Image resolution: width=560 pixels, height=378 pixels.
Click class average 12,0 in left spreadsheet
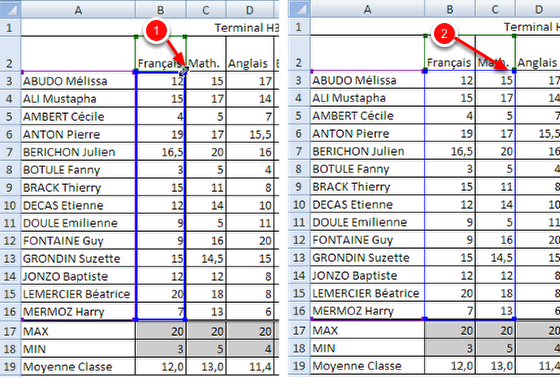point(161,367)
